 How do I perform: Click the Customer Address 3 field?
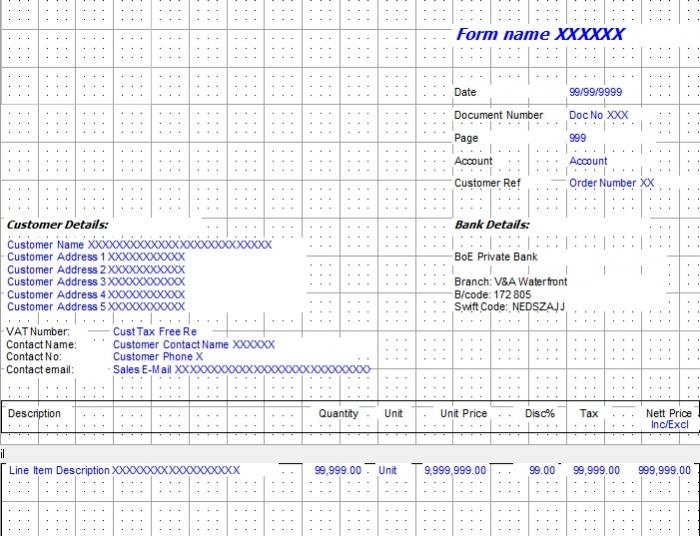tap(96, 282)
